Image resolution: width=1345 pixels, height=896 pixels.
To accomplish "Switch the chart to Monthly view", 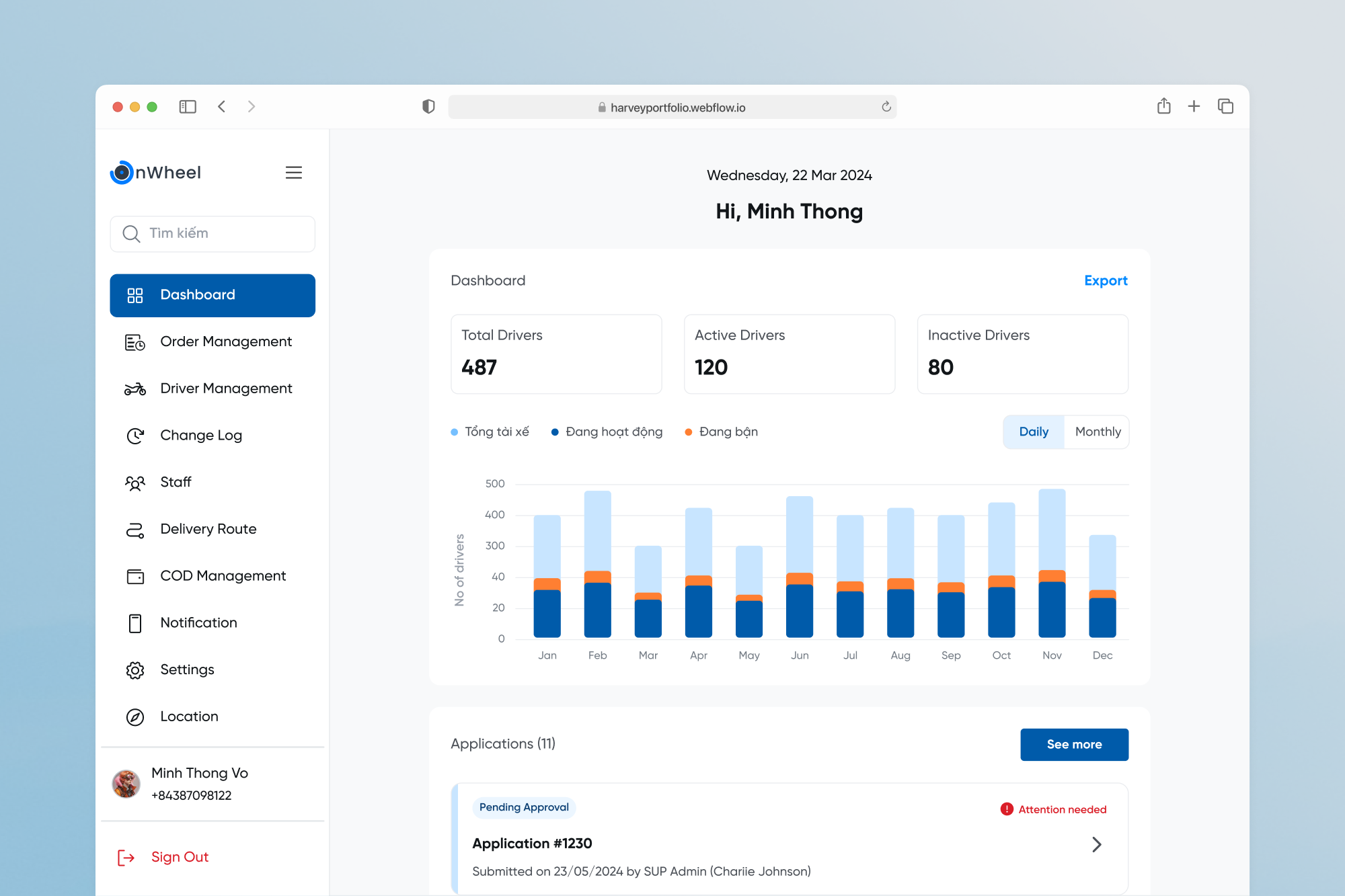I will [x=1097, y=432].
